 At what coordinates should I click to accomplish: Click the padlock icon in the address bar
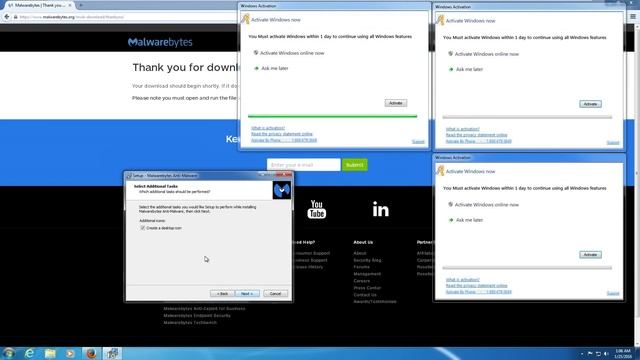click(x=16, y=17)
